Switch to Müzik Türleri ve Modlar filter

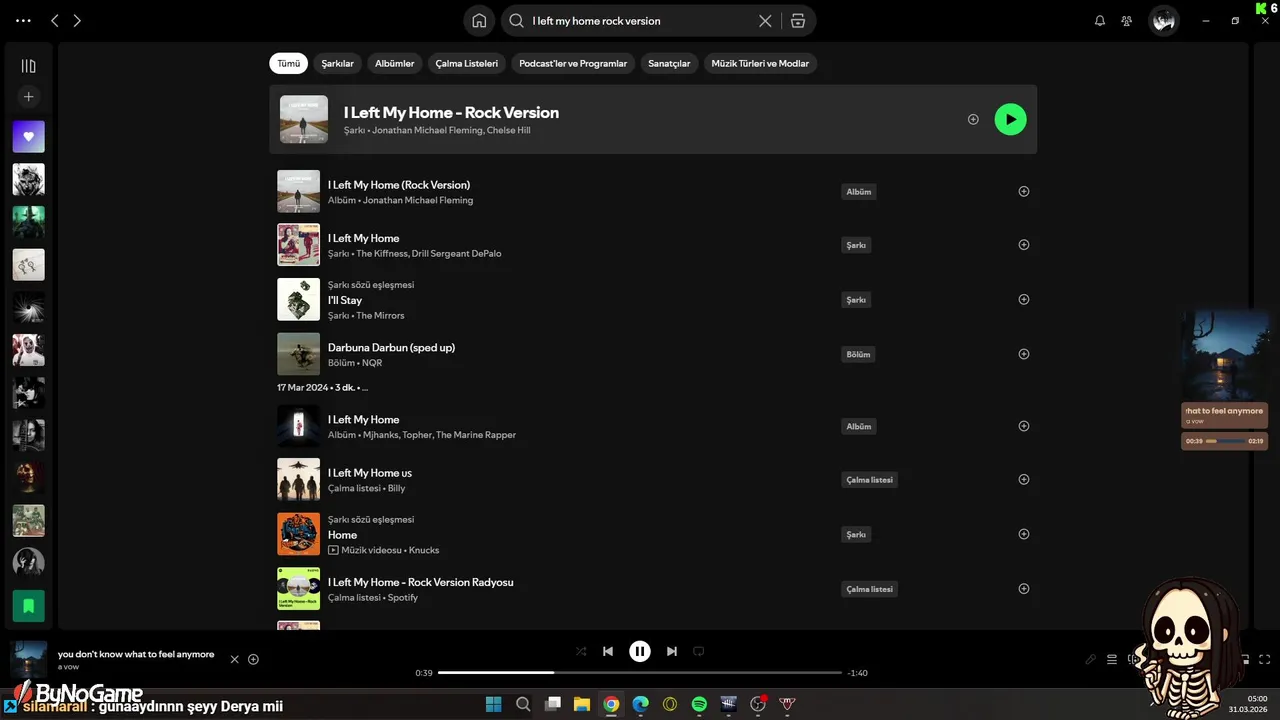tap(760, 63)
